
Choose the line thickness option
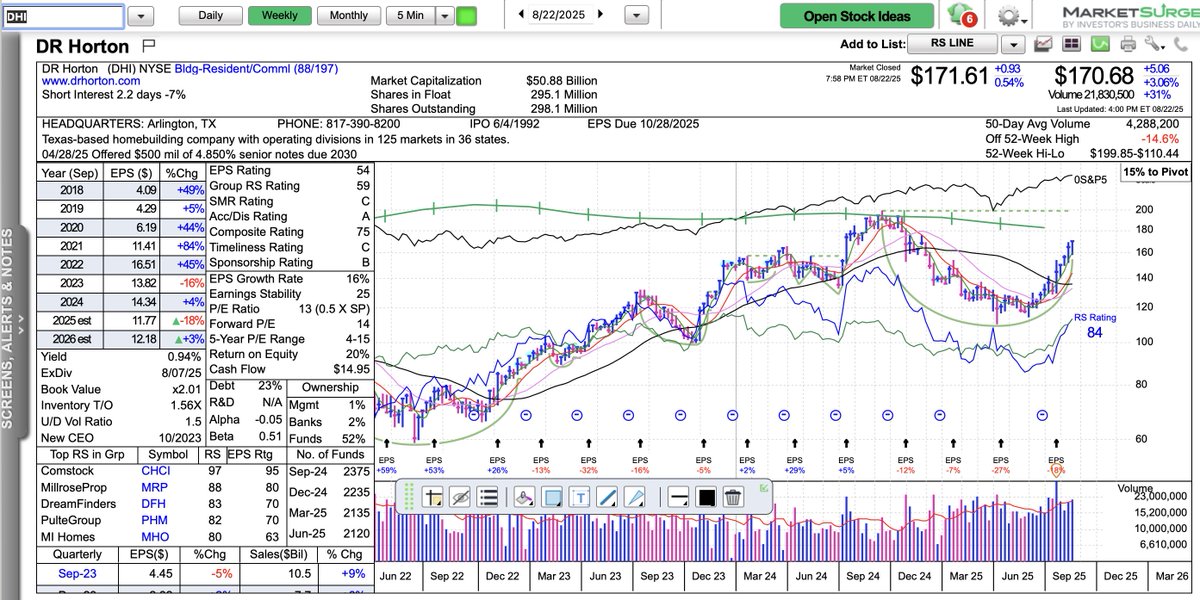677,497
